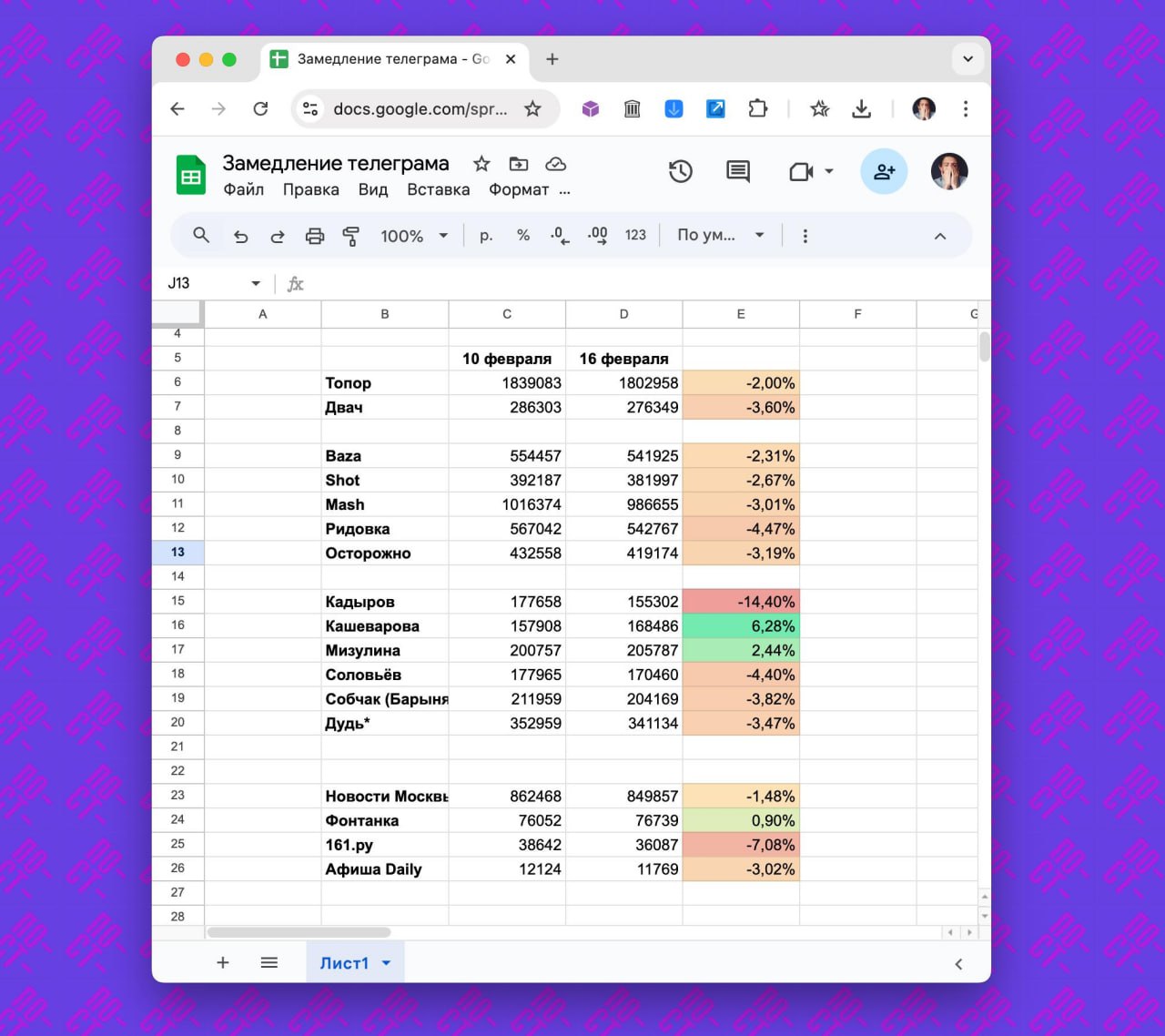Redo the last undone action
Screen dimensions: 1165x1036
278,237
